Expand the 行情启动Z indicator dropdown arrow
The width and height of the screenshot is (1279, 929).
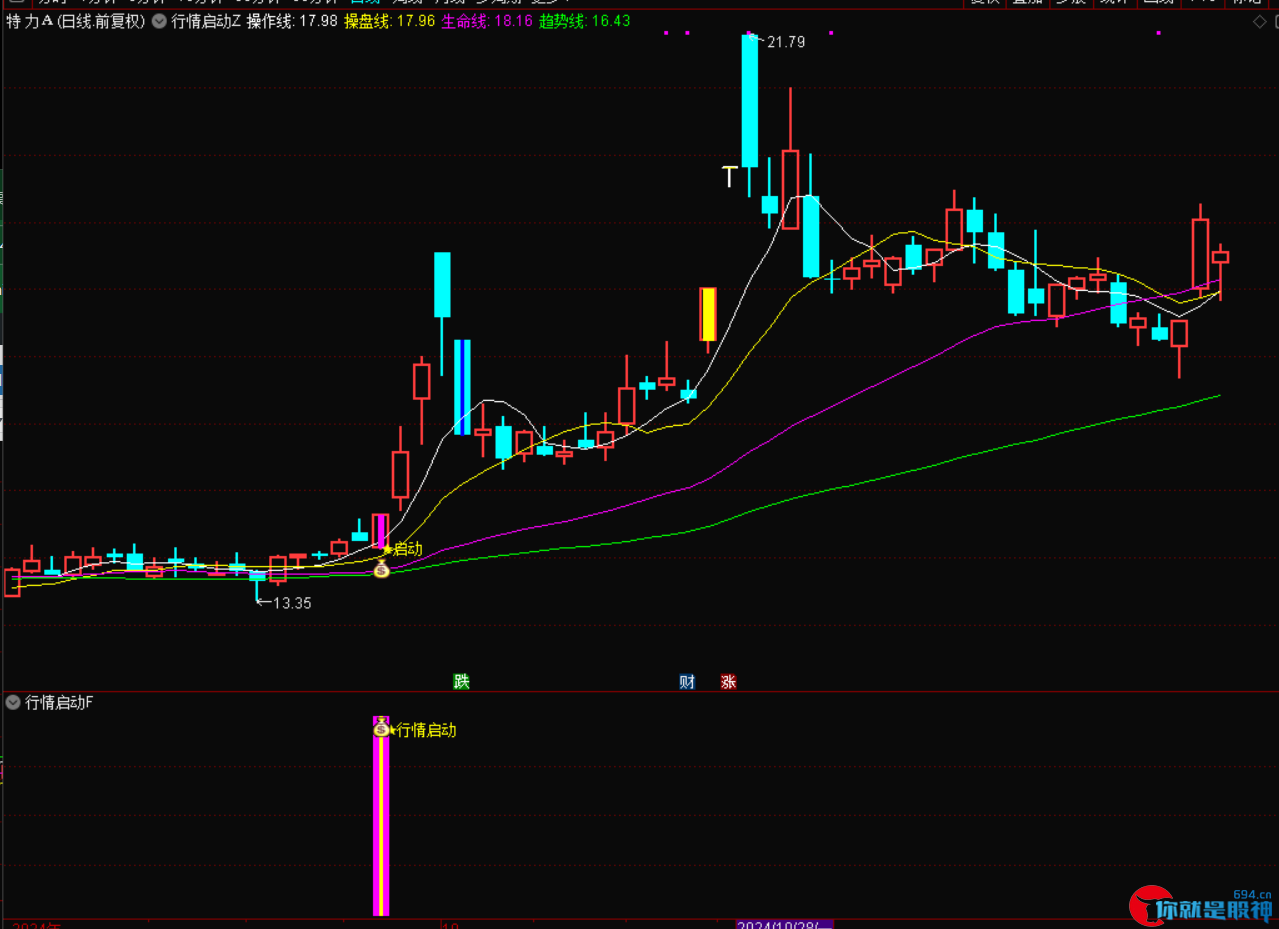tap(159, 21)
